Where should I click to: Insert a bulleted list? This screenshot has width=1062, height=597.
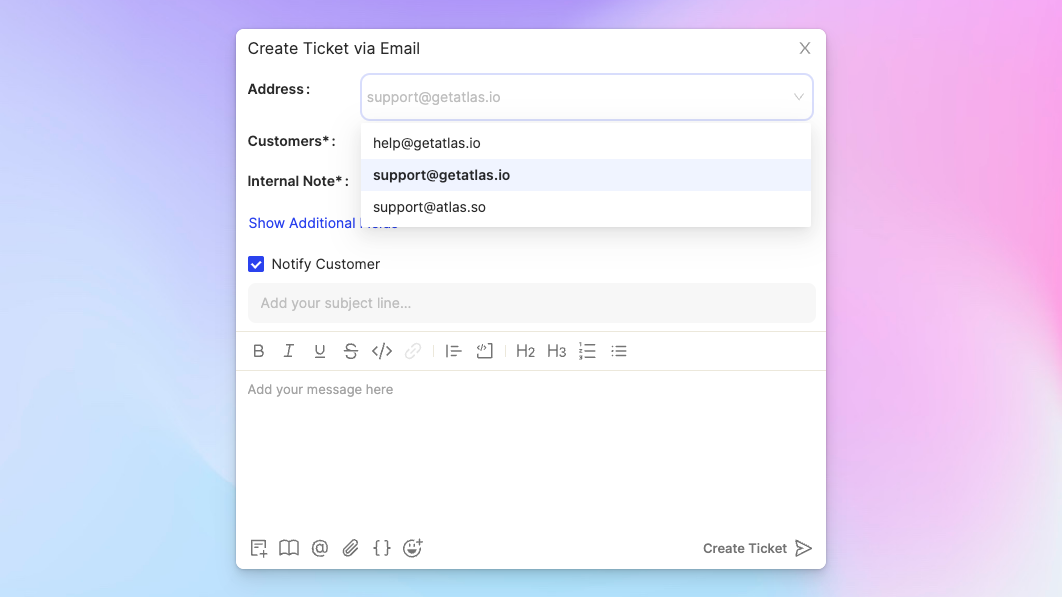pyautogui.click(x=618, y=351)
